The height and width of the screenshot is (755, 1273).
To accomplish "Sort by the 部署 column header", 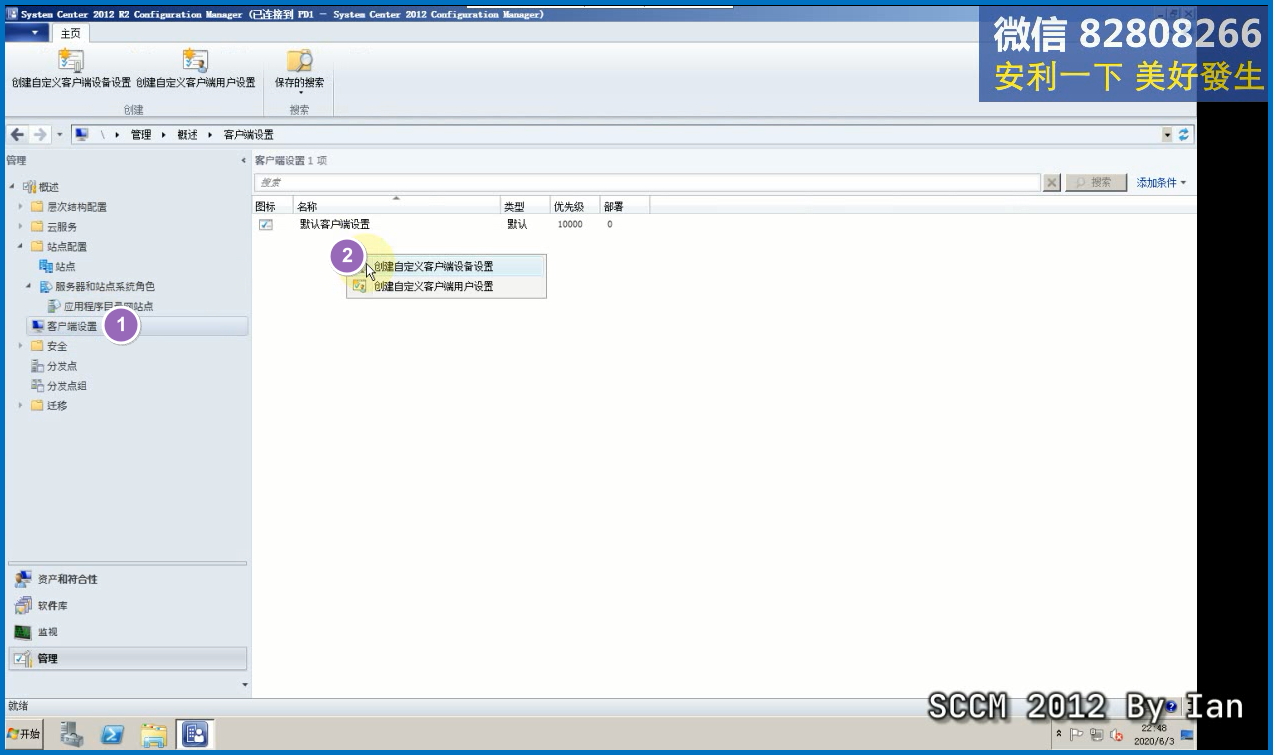I will 625,206.
